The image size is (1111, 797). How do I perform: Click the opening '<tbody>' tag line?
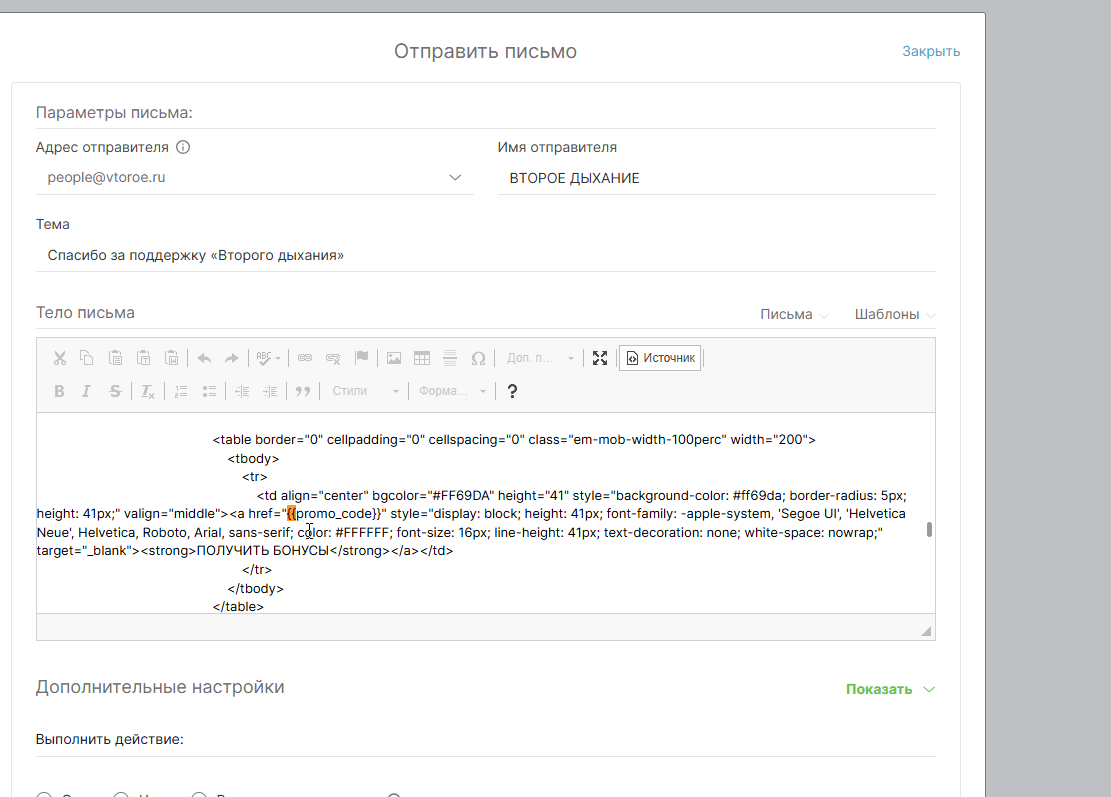pyautogui.click(x=253, y=459)
